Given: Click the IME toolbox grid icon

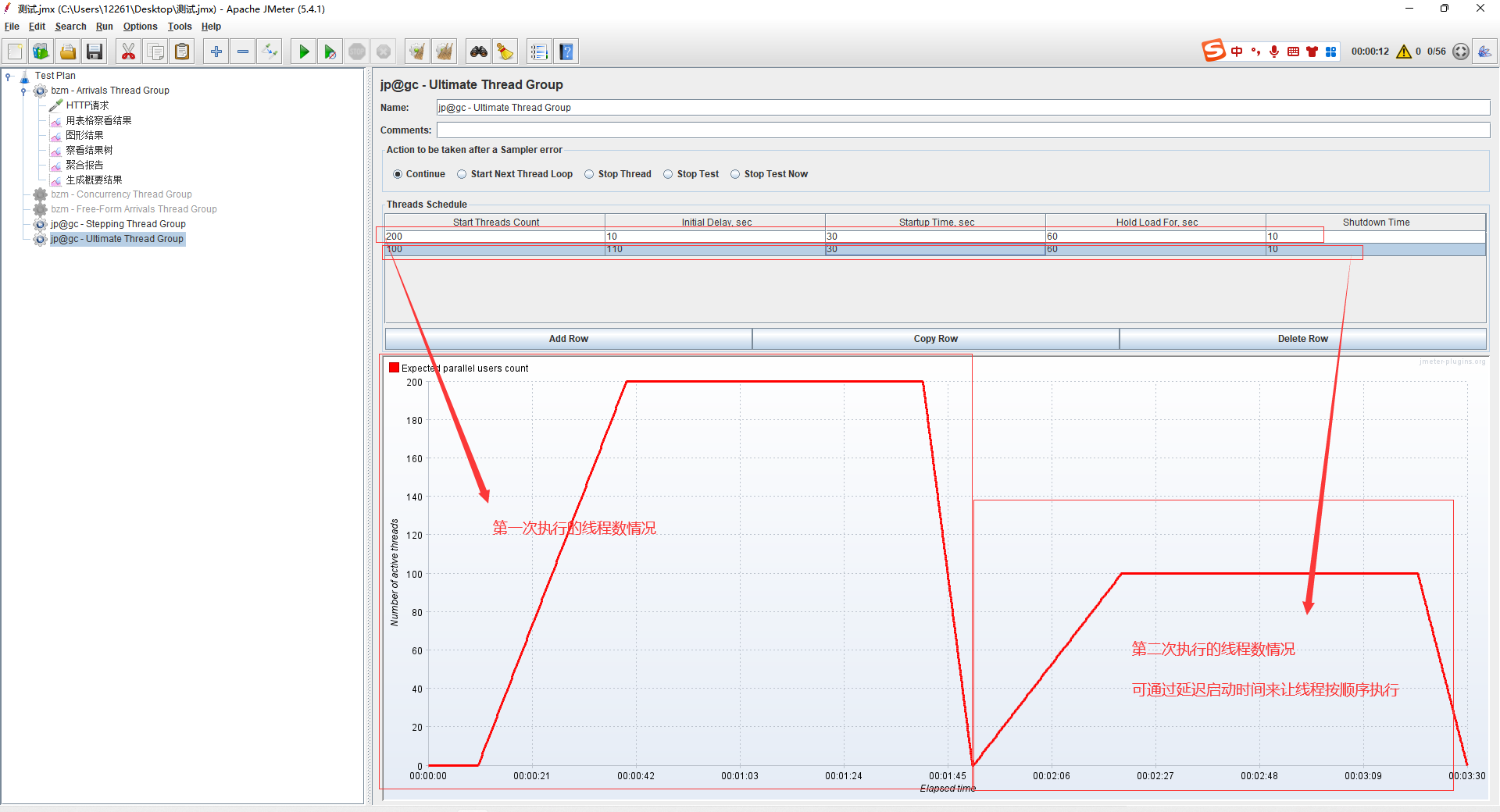Looking at the screenshot, I should tap(1331, 52).
